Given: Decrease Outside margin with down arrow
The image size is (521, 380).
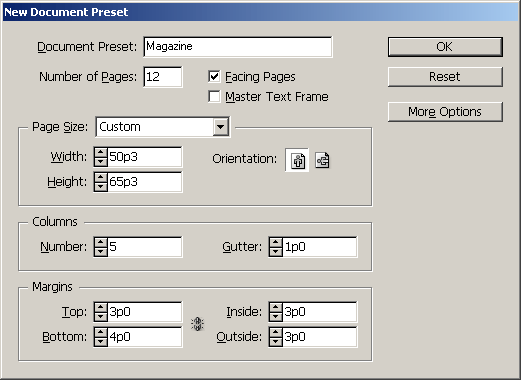Looking at the screenshot, I should click(x=276, y=341).
